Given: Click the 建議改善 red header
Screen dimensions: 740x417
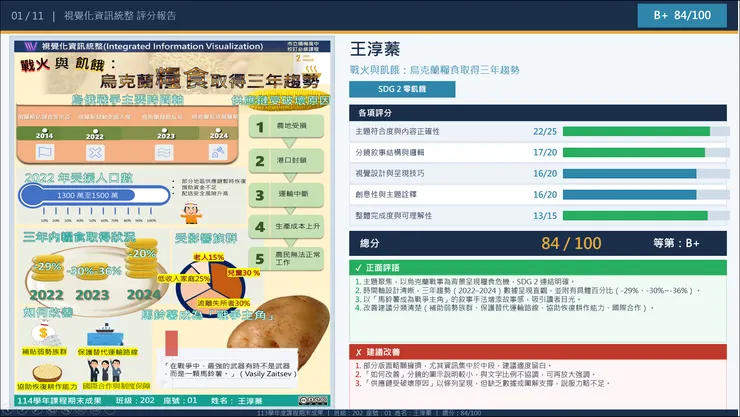Looking at the screenshot, I should pyautogui.click(x=538, y=352).
